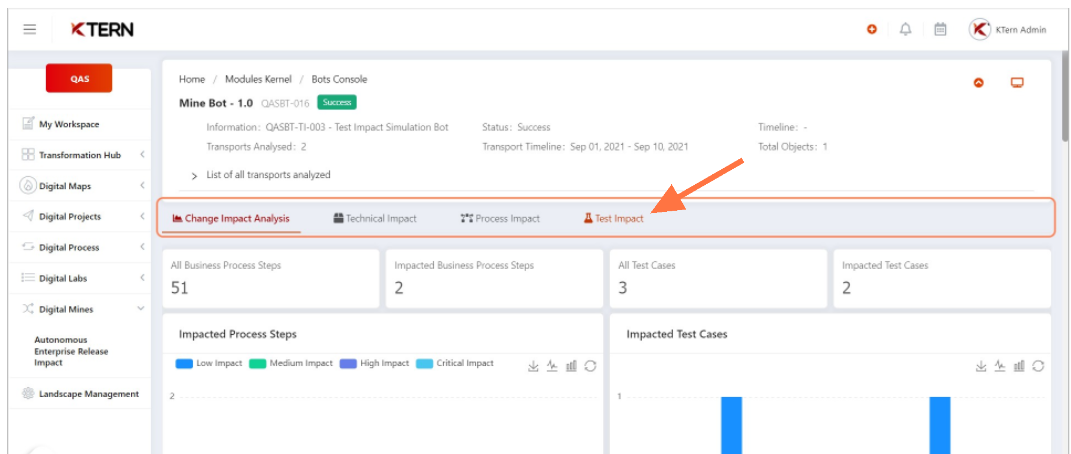Click the red QAS environment button

point(79,79)
